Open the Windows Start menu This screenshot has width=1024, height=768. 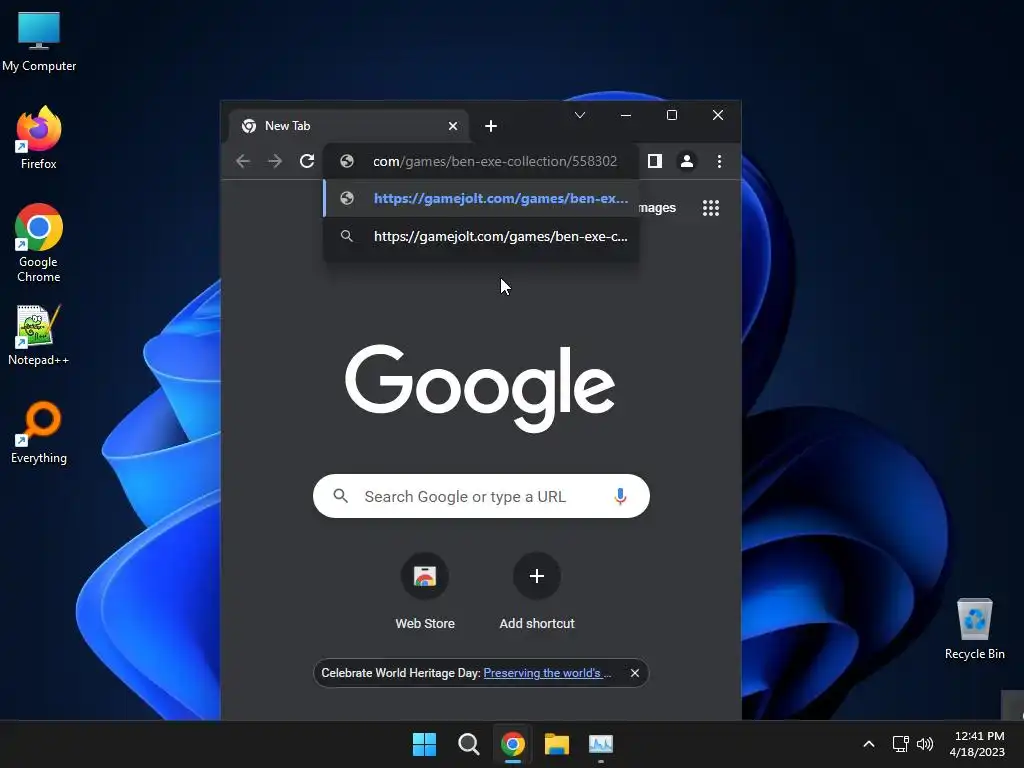424,744
